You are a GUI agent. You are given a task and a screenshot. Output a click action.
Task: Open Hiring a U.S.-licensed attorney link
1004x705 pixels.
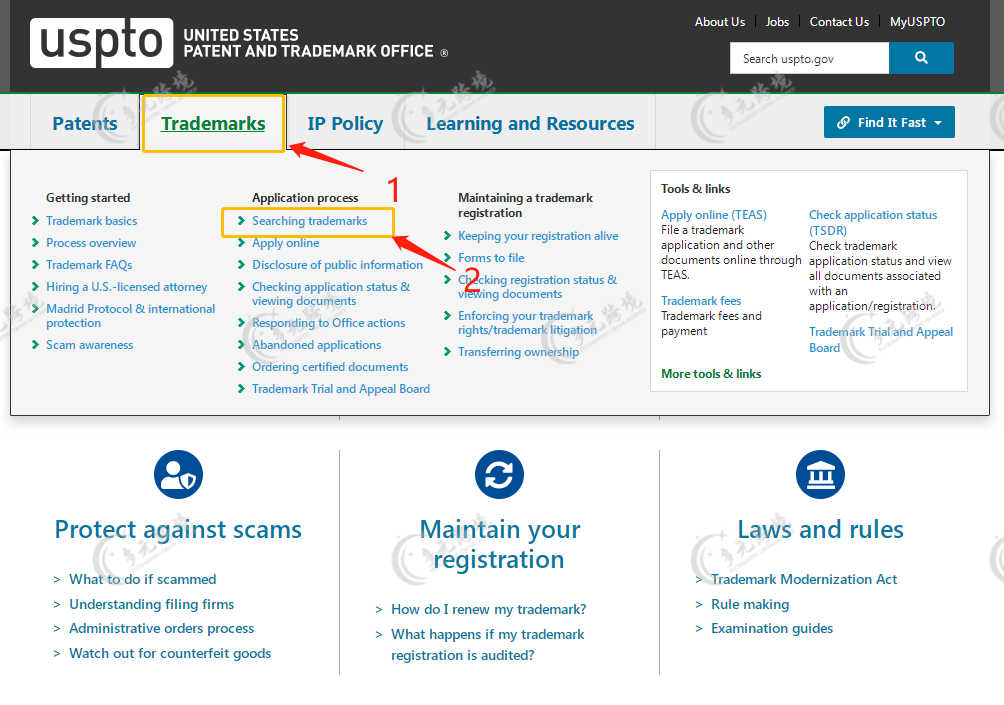tap(127, 287)
